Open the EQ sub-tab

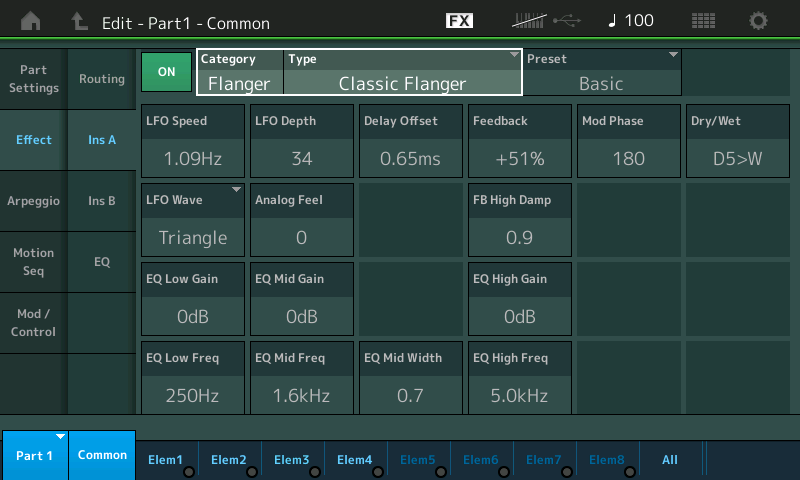[102, 262]
